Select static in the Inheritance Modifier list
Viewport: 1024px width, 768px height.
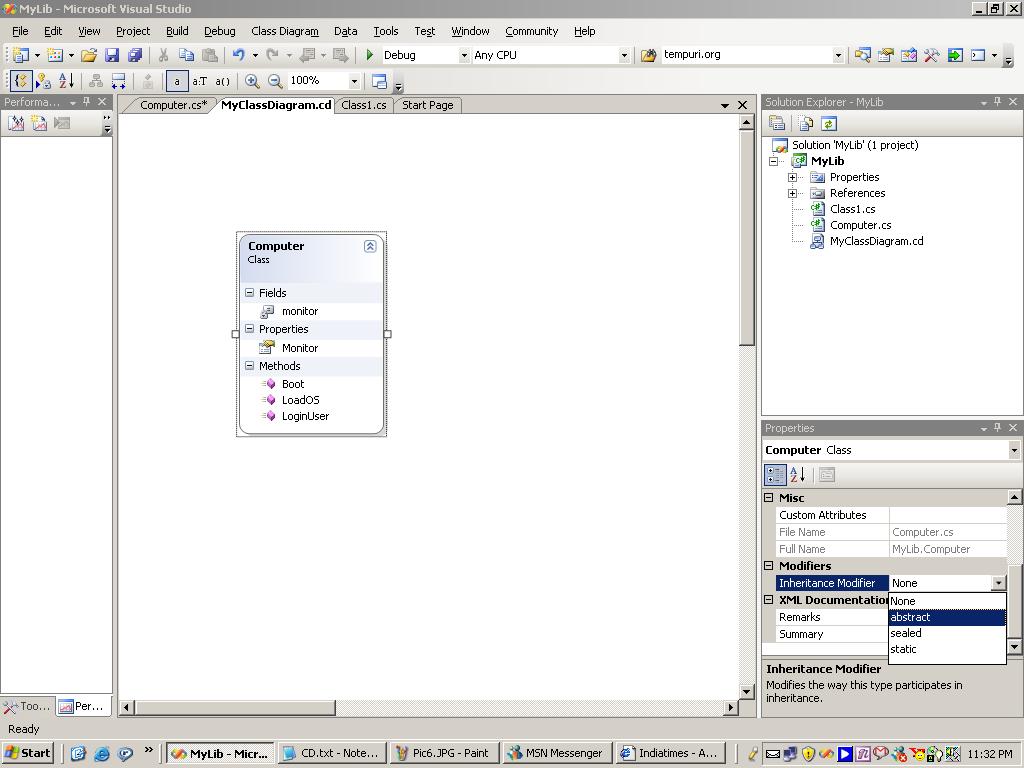[x=947, y=649]
